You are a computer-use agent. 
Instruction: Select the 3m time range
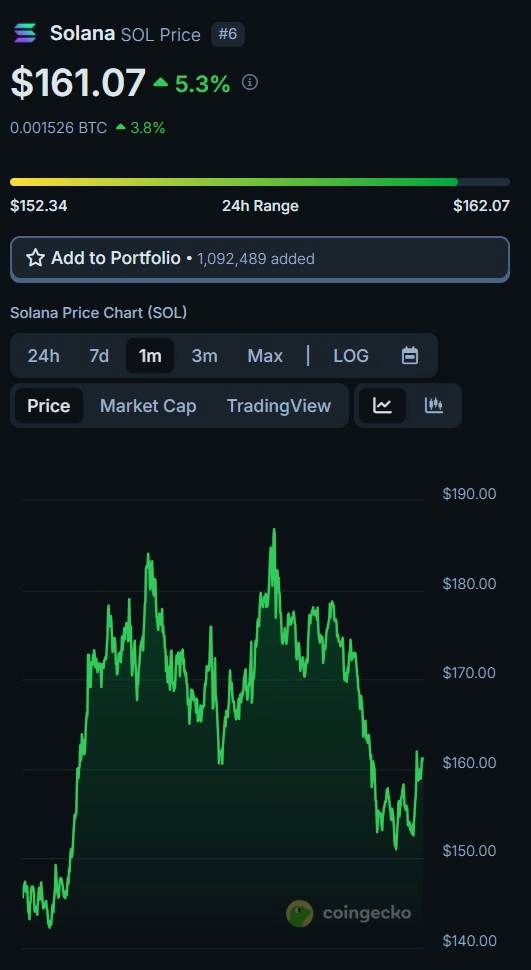tap(204, 356)
